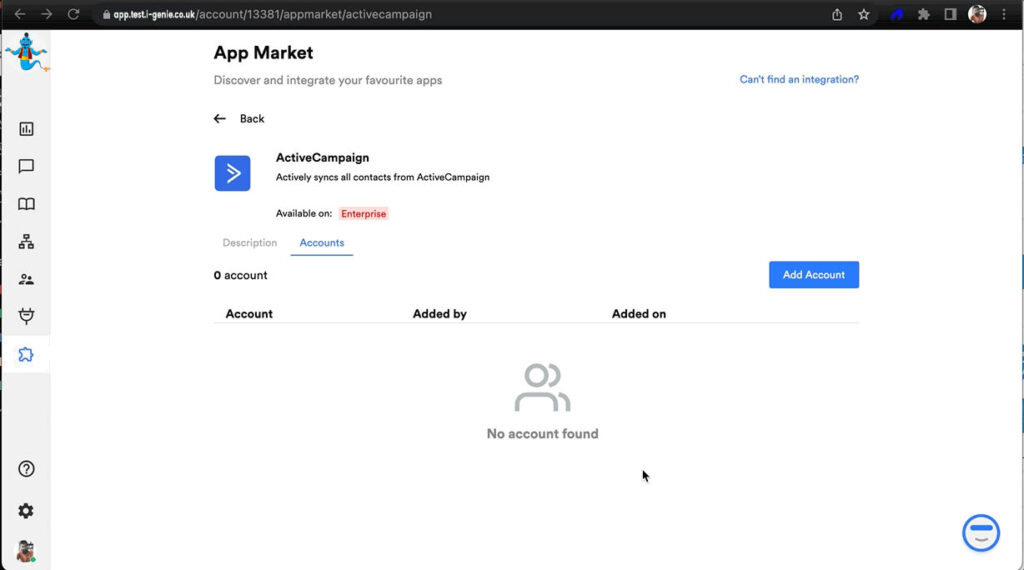Click the ActiveCampaign app logo
The width and height of the screenshot is (1024, 570).
(232, 173)
